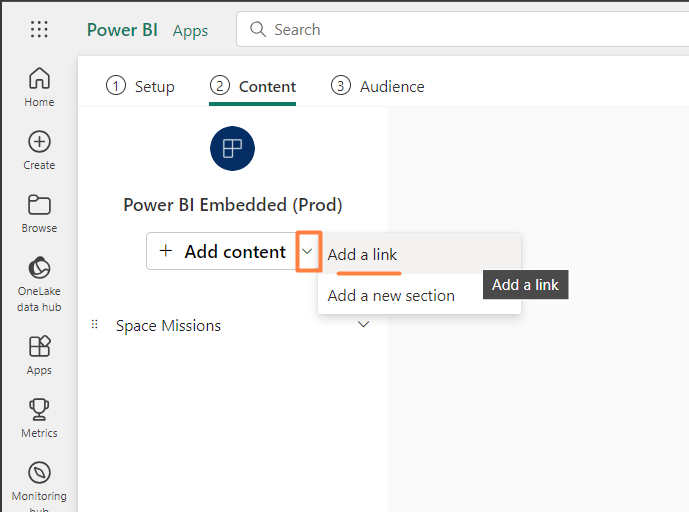The image size is (689, 512).
Task: Expand the Space Missions chevron
Action: pos(363,324)
